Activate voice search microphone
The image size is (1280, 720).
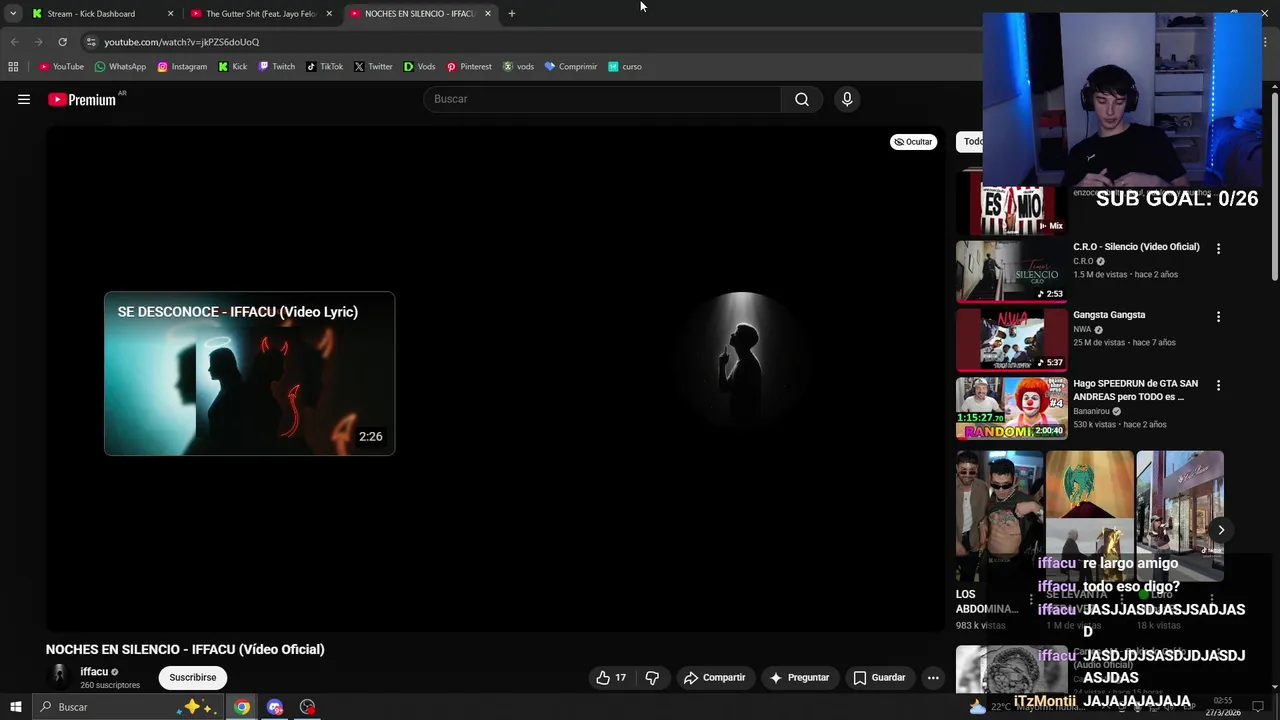[847, 99]
